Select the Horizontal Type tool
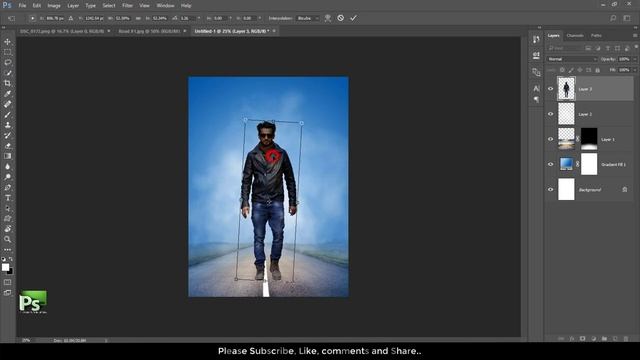640x360 pixels. pyautogui.click(x=7, y=198)
